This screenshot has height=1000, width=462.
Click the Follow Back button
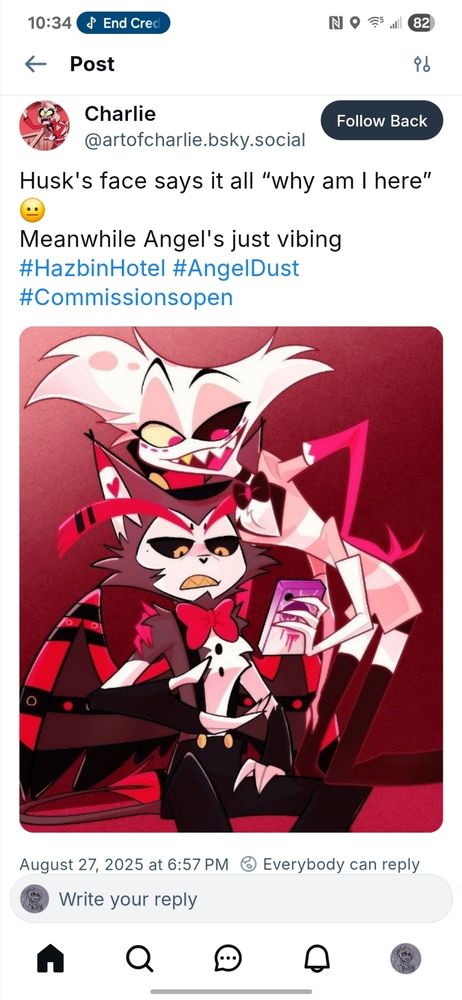click(382, 121)
